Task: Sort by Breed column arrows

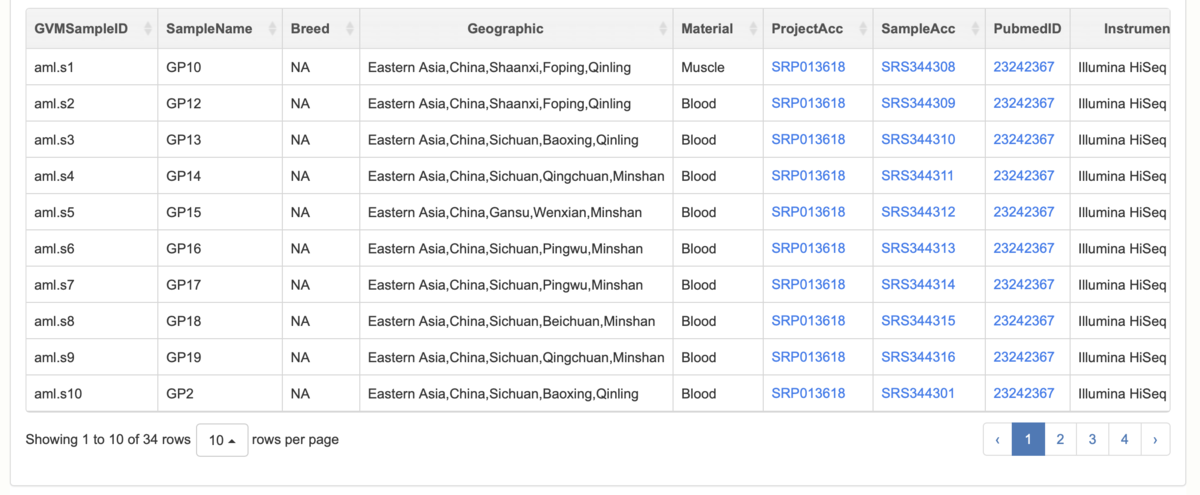Action: tap(350, 29)
